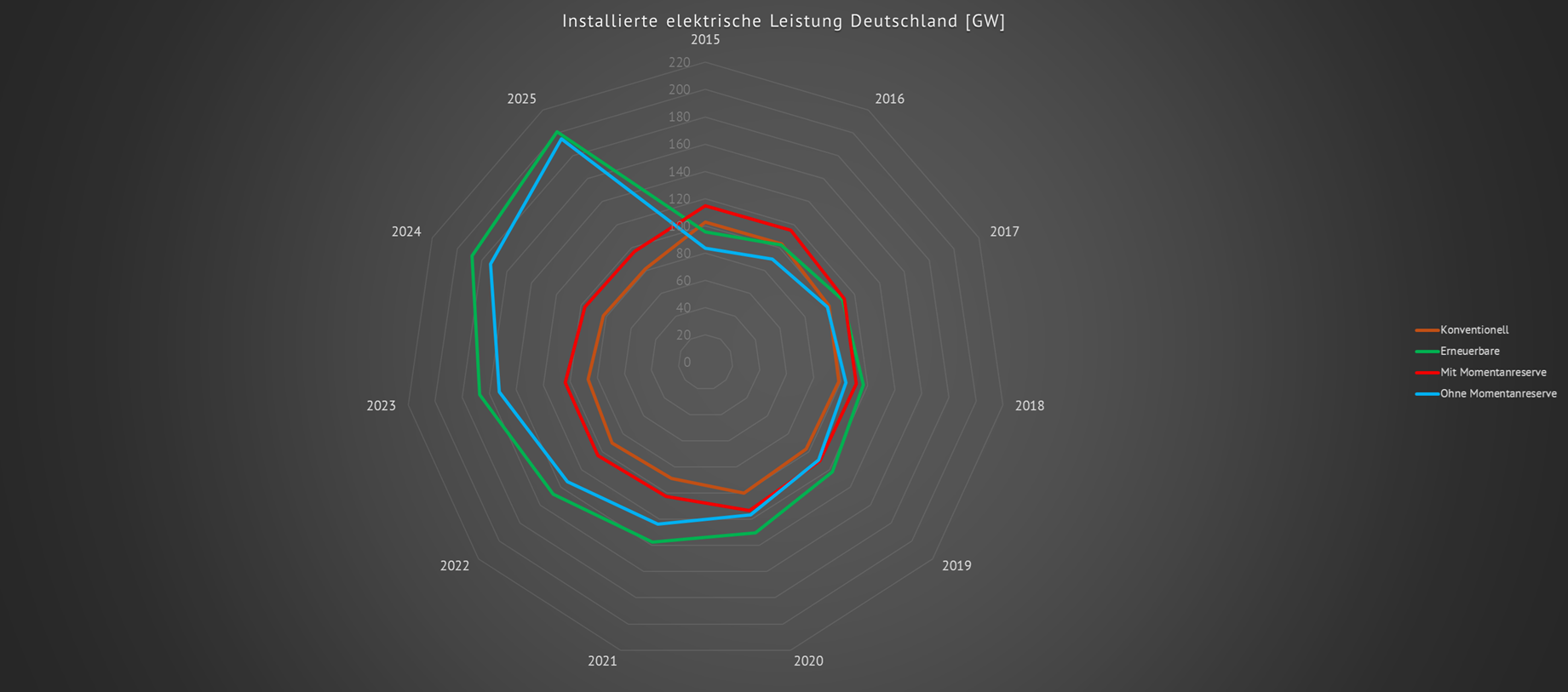
Task: Select the 'Konventionell' legend entry text
Action: click(1473, 330)
